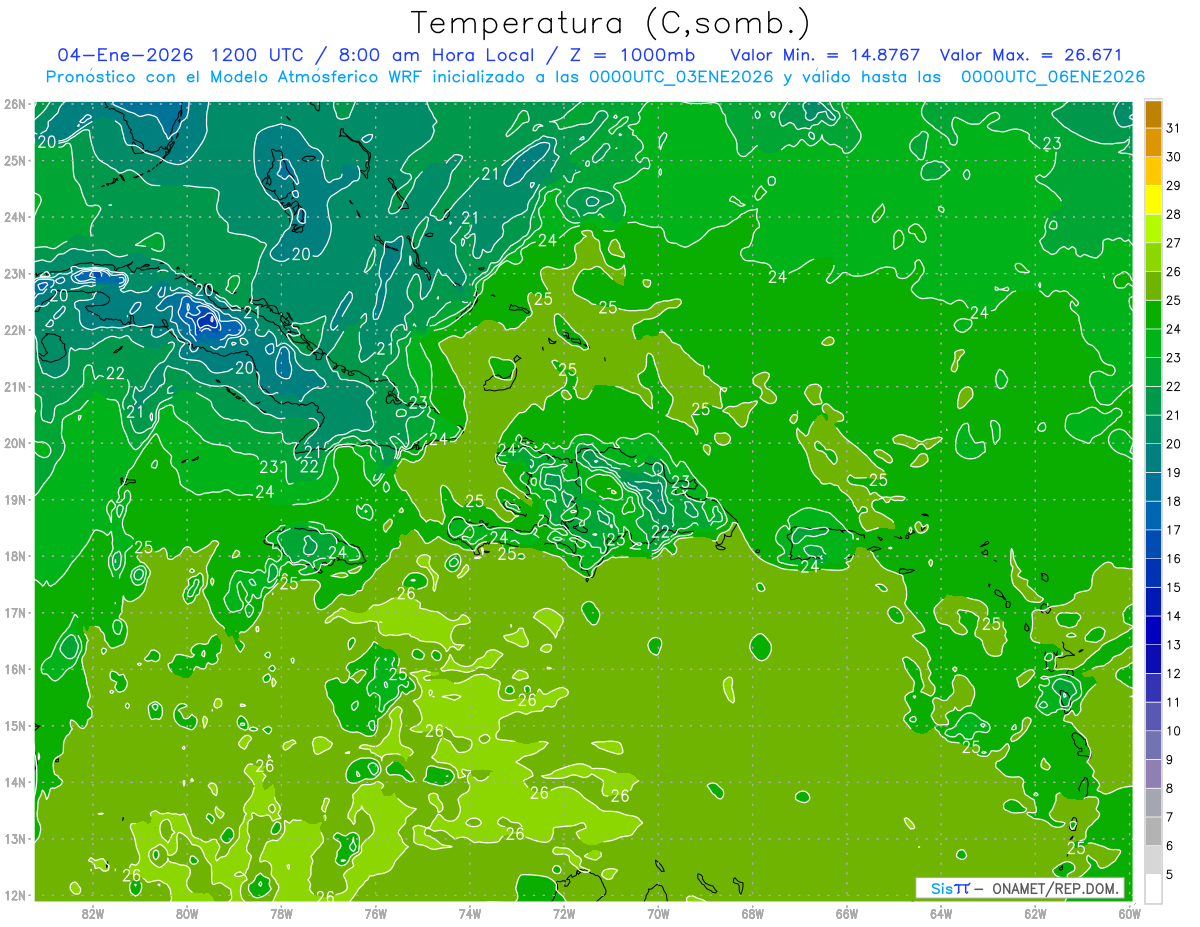1200x927 pixels.
Task: Click the orange color bar segment between 30 and 31
Action: click(x=1153, y=143)
